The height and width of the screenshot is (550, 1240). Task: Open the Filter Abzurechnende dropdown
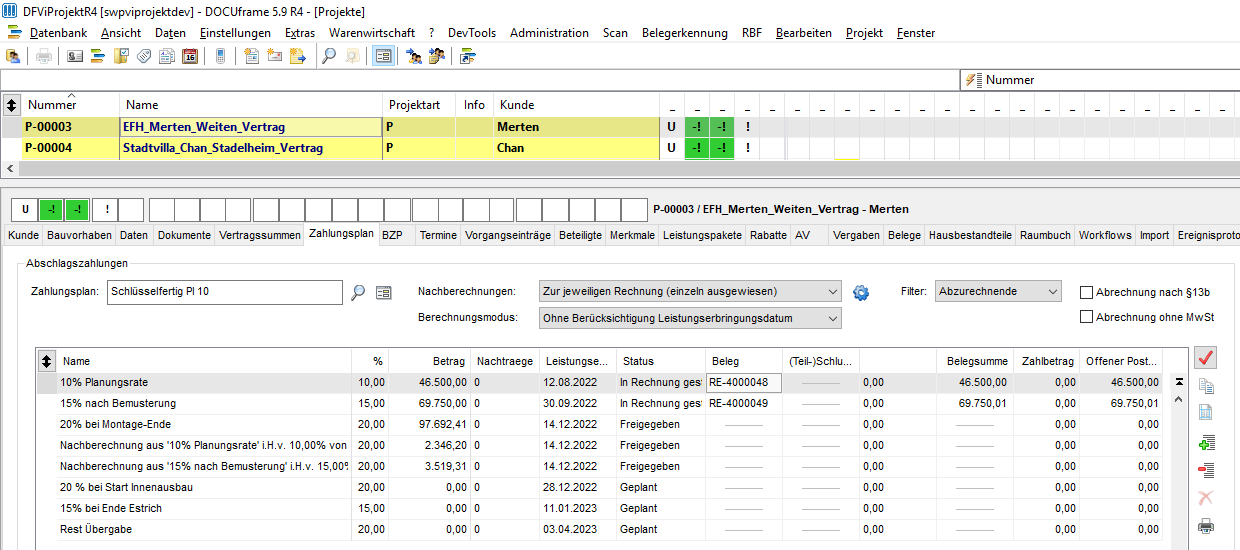click(x=997, y=291)
